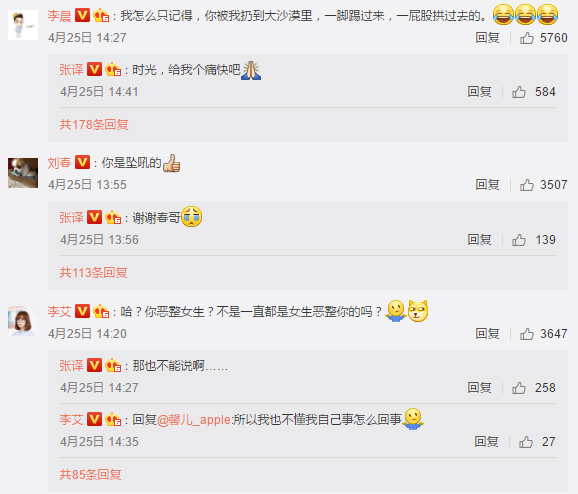Click the verified V badge next to 刘春
This screenshot has height=494, width=578.
pyautogui.click(x=82, y=162)
